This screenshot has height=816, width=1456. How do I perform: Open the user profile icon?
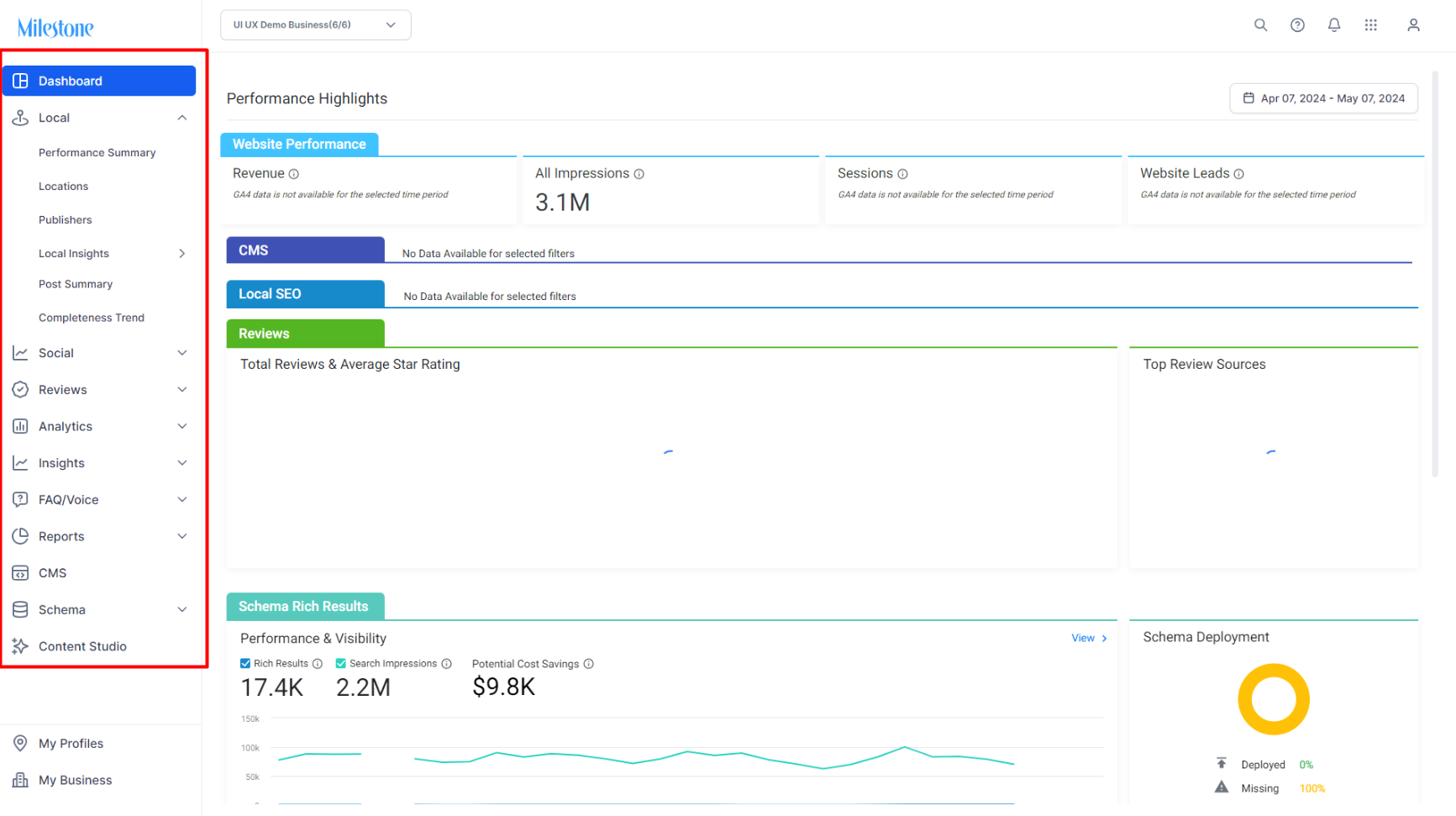pos(1413,25)
